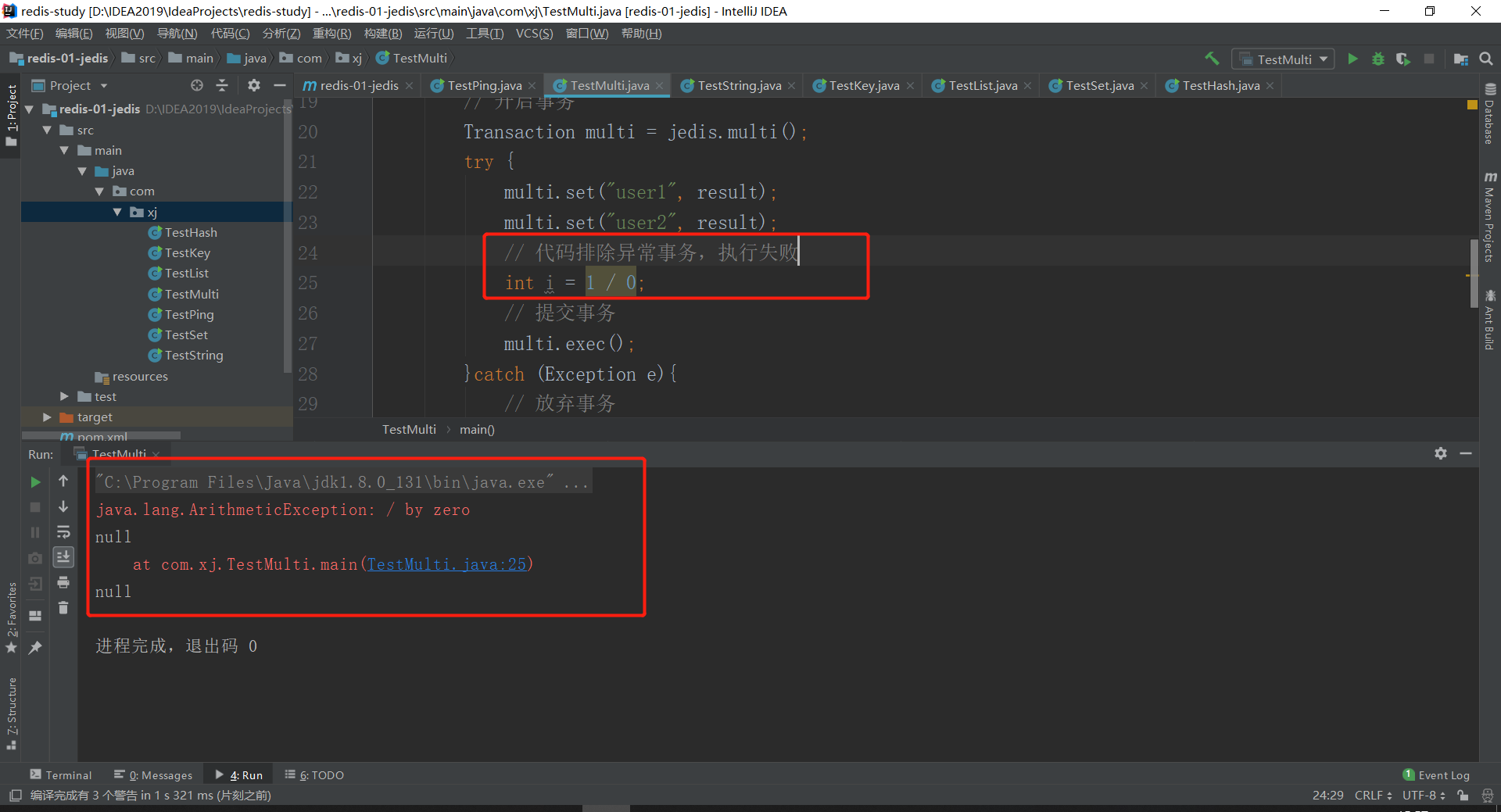Run TestMulti with coverage icon
This screenshot has height=812, width=1501.
click(x=1403, y=59)
